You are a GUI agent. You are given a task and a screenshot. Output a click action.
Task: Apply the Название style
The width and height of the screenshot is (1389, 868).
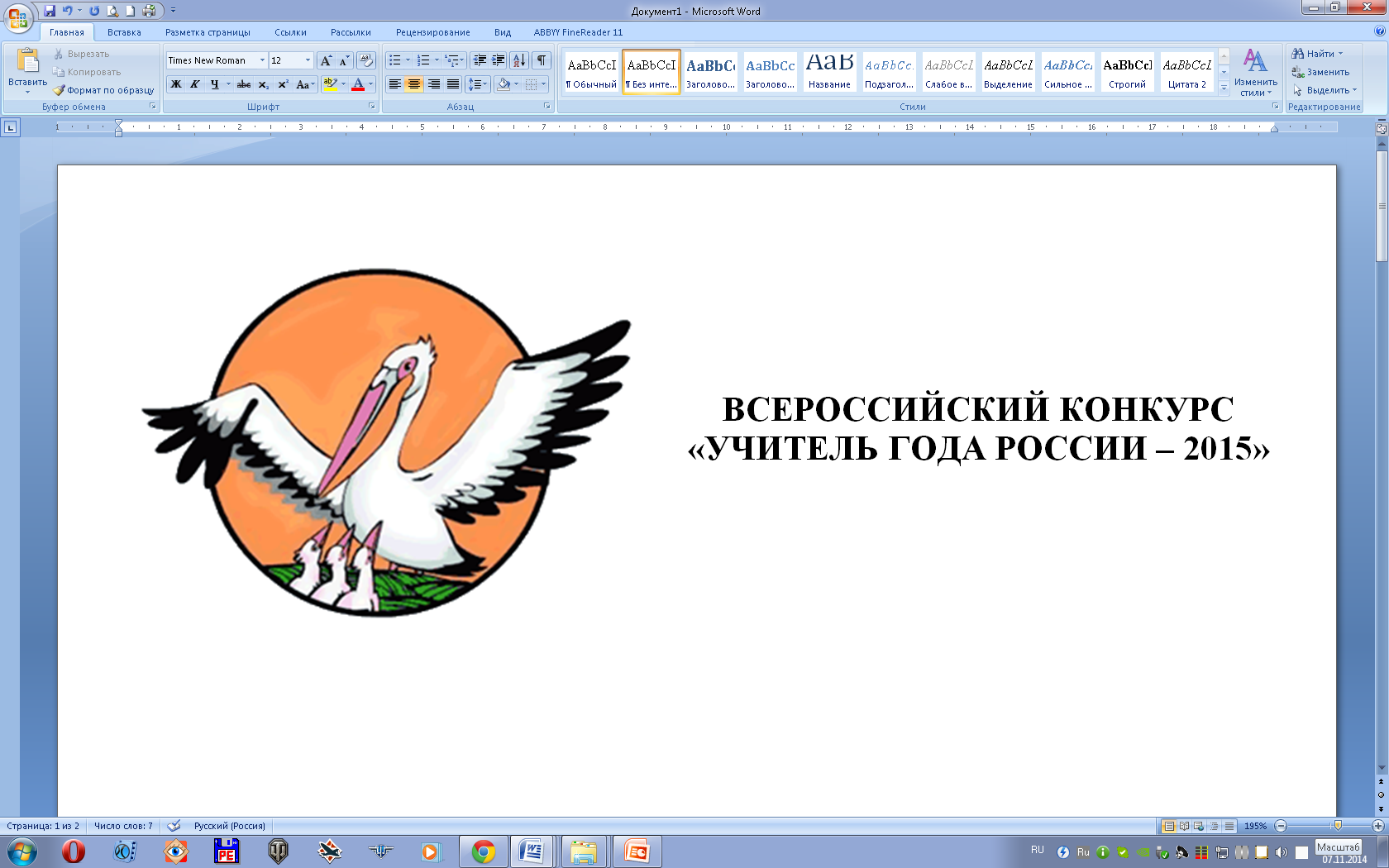coord(829,72)
